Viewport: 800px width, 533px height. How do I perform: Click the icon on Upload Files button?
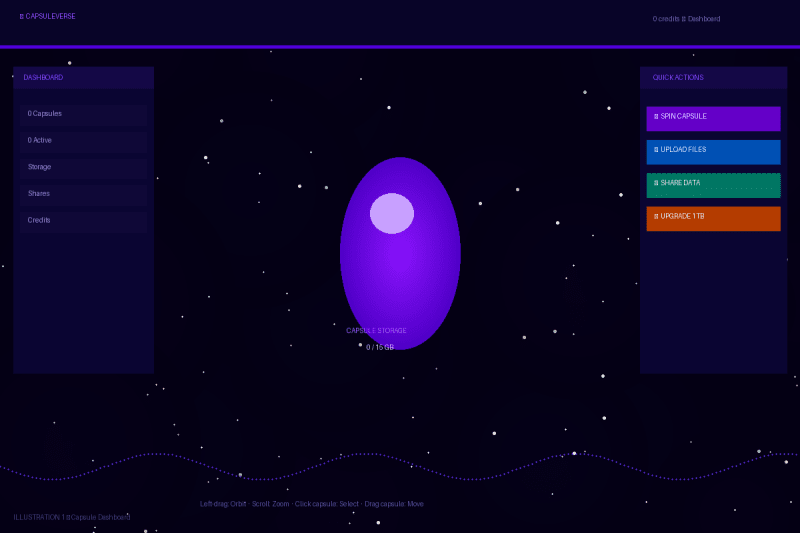pos(656,149)
